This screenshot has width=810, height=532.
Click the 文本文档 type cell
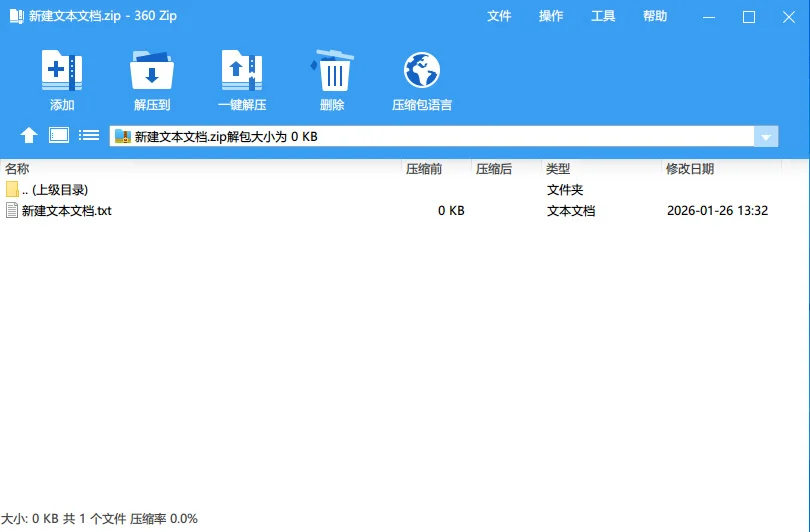click(x=571, y=211)
